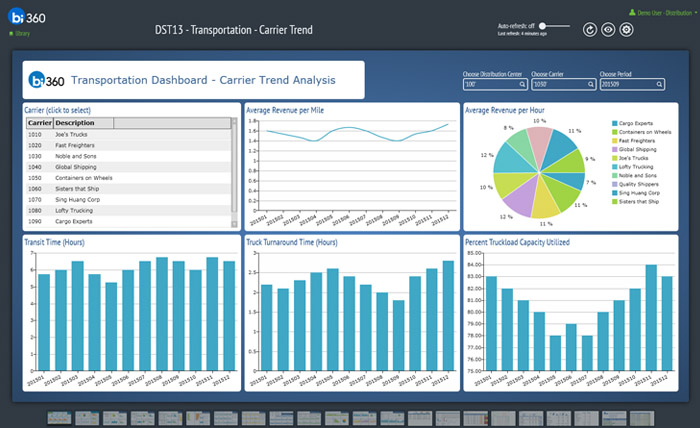
Task: Open the settings gear icon
Action: (x=626, y=30)
